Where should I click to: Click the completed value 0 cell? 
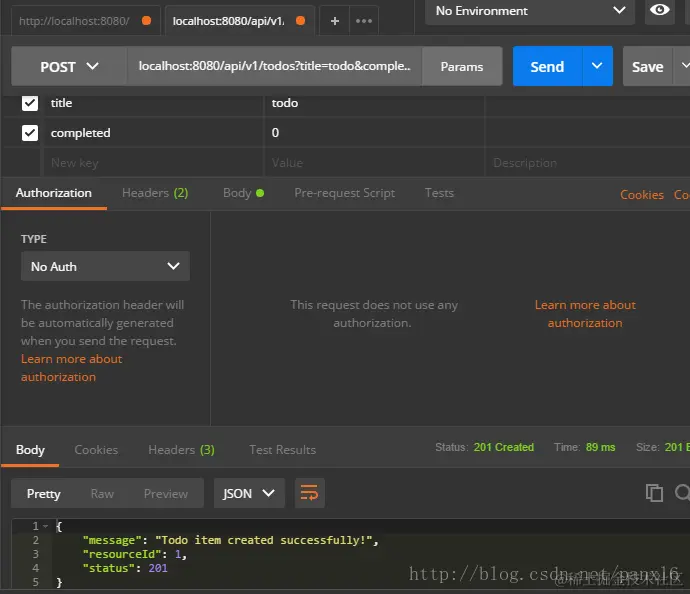click(x=374, y=133)
